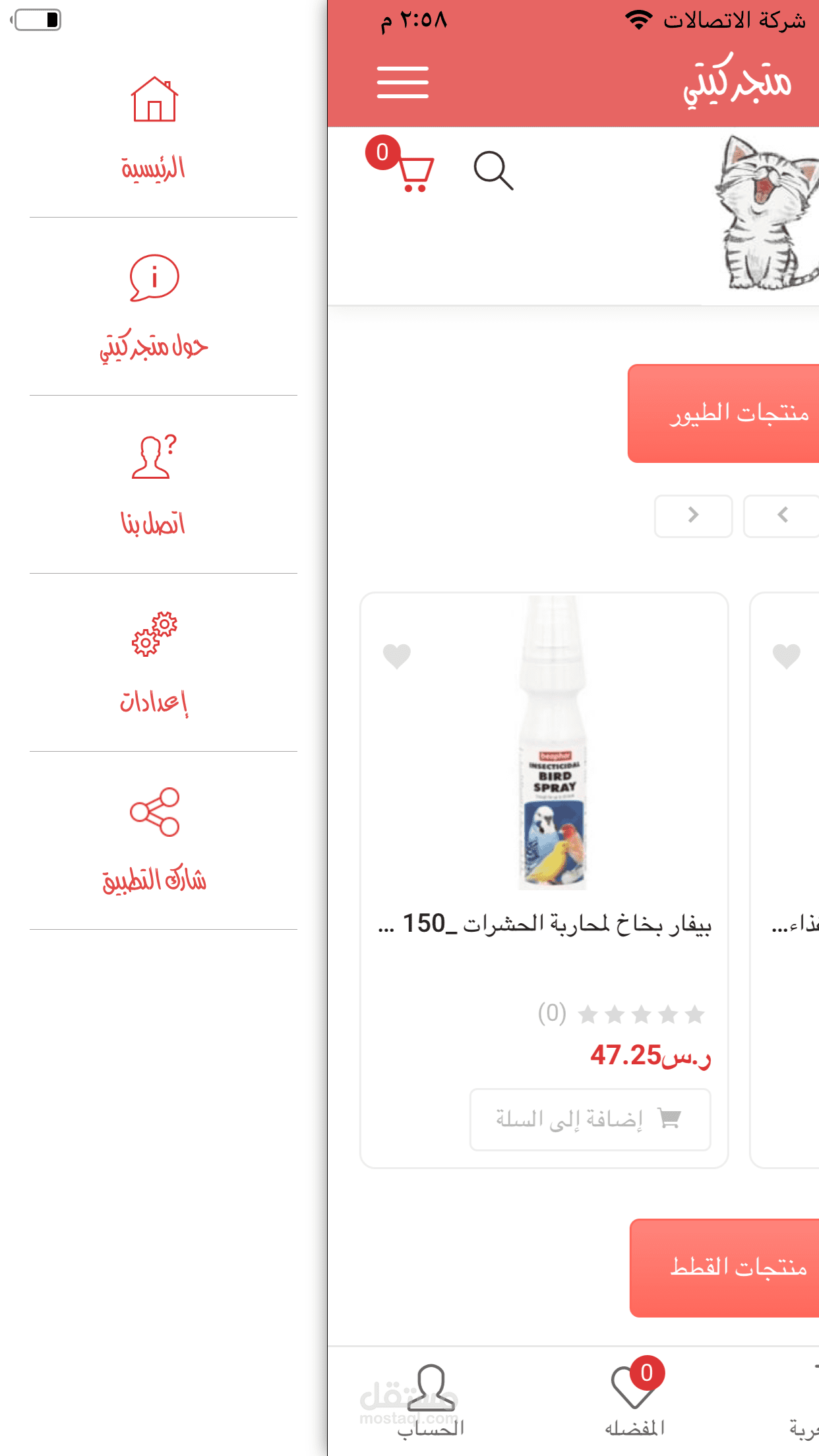This screenshot has height=1456, width=819.
Task: Open the المفضله favorites tab
Action: [634, 1398]
